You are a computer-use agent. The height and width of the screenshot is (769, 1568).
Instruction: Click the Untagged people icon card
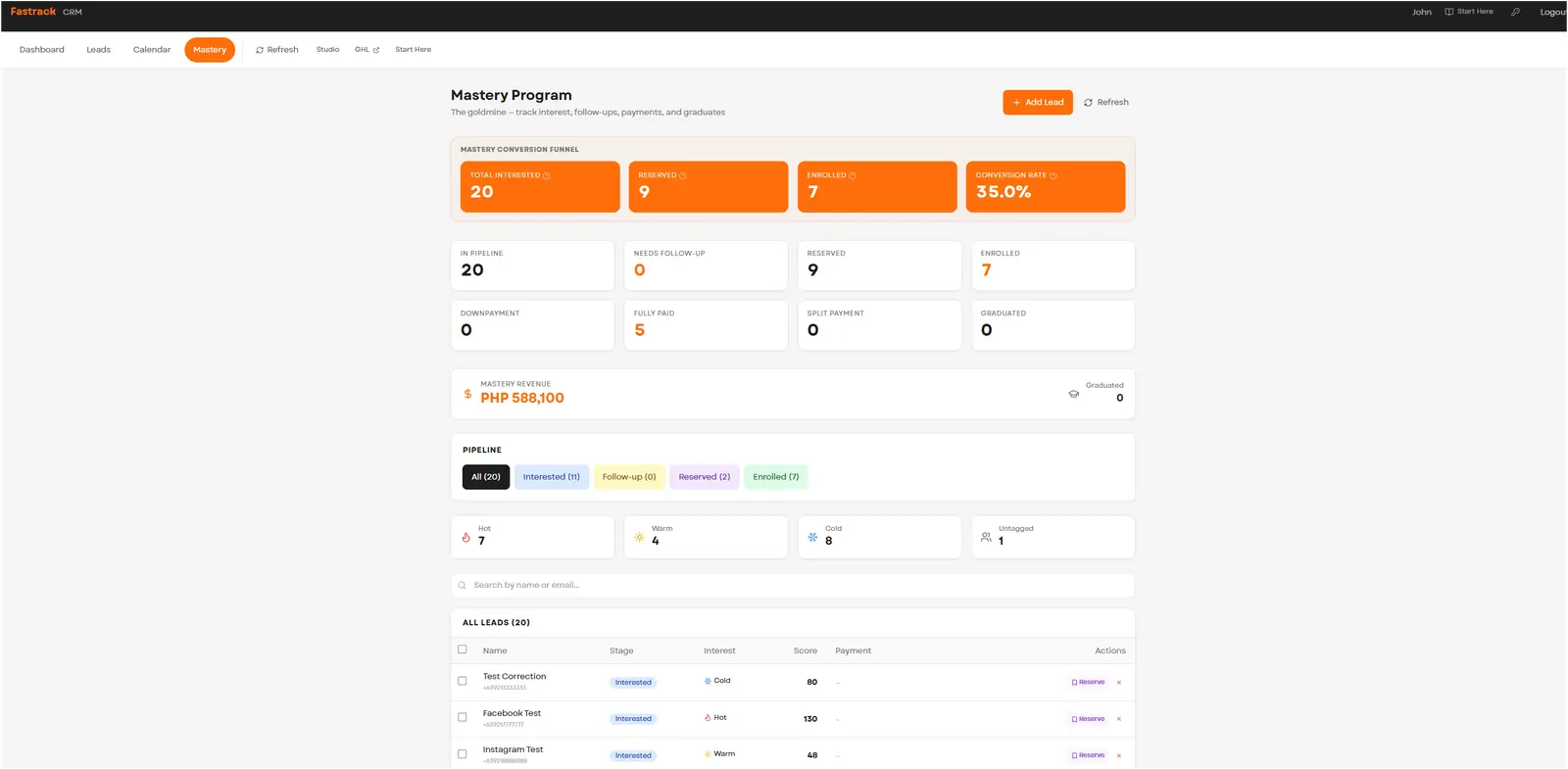[1053, 537]
